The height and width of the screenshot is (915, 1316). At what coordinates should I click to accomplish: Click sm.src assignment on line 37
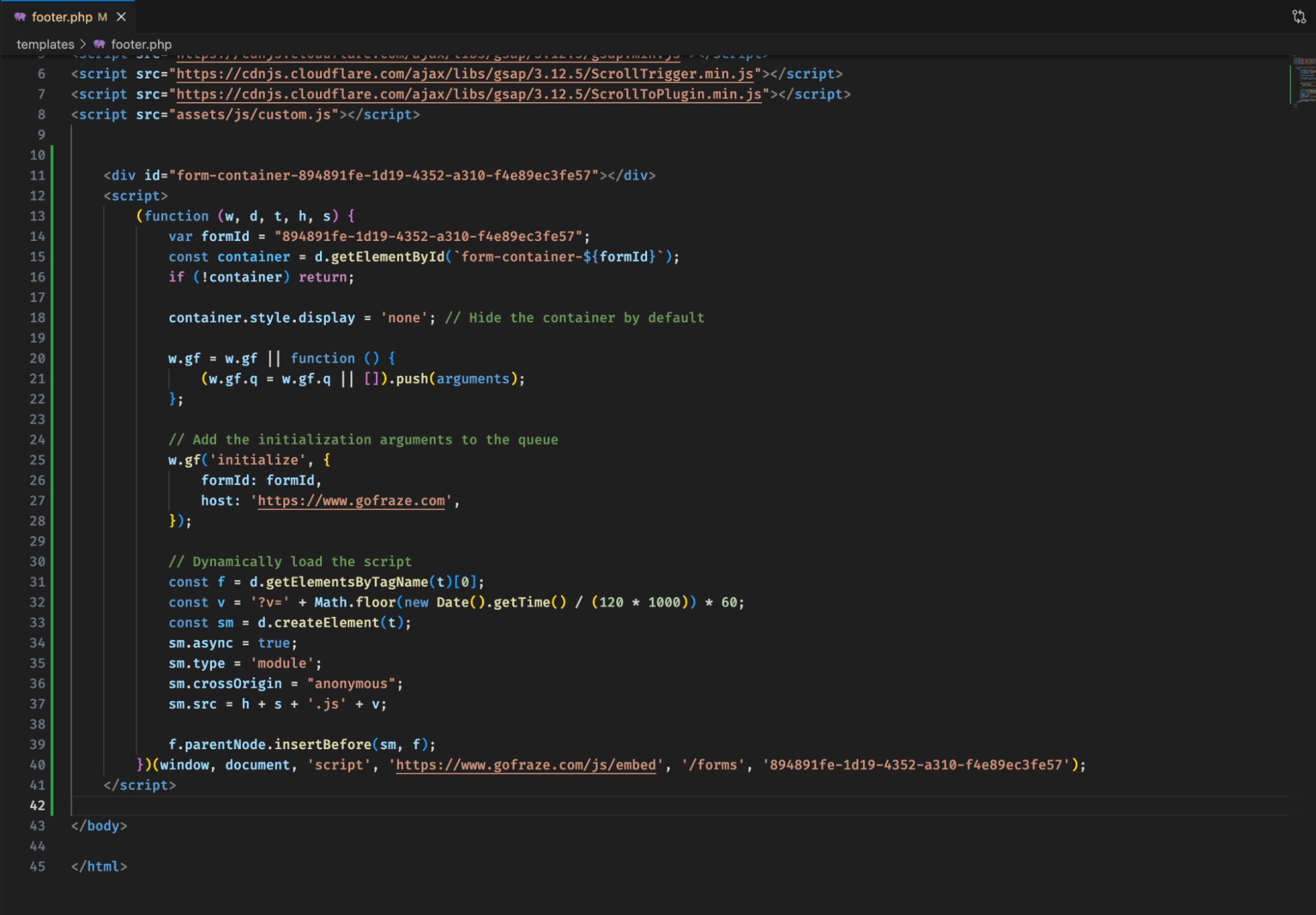(x=277, y=704)
